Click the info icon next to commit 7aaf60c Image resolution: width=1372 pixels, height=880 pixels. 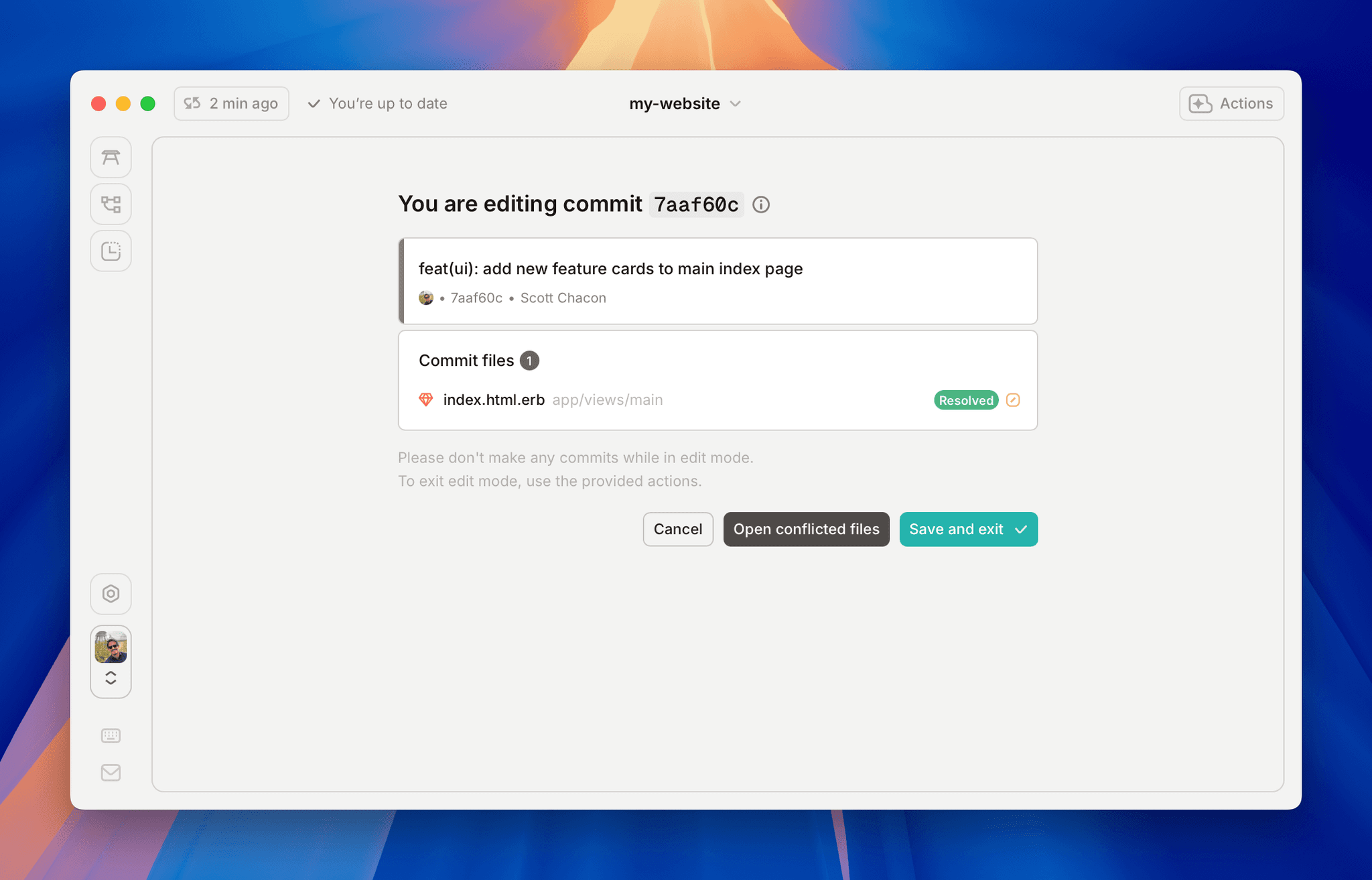point(761,204)
